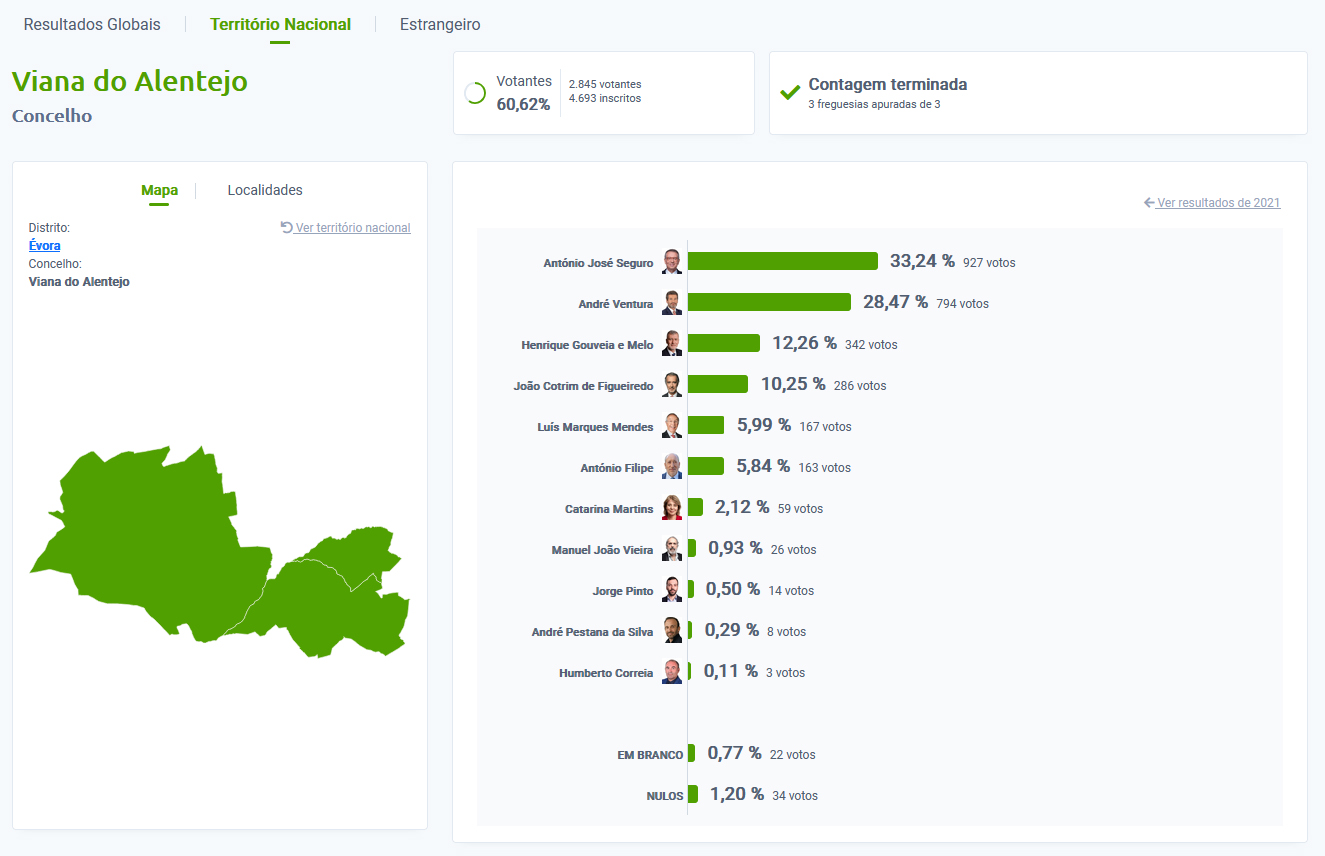1325x856 pixels.
Task: Click the left arrow before Ver resultados de 2021
Action: (x=1149, y=203)
